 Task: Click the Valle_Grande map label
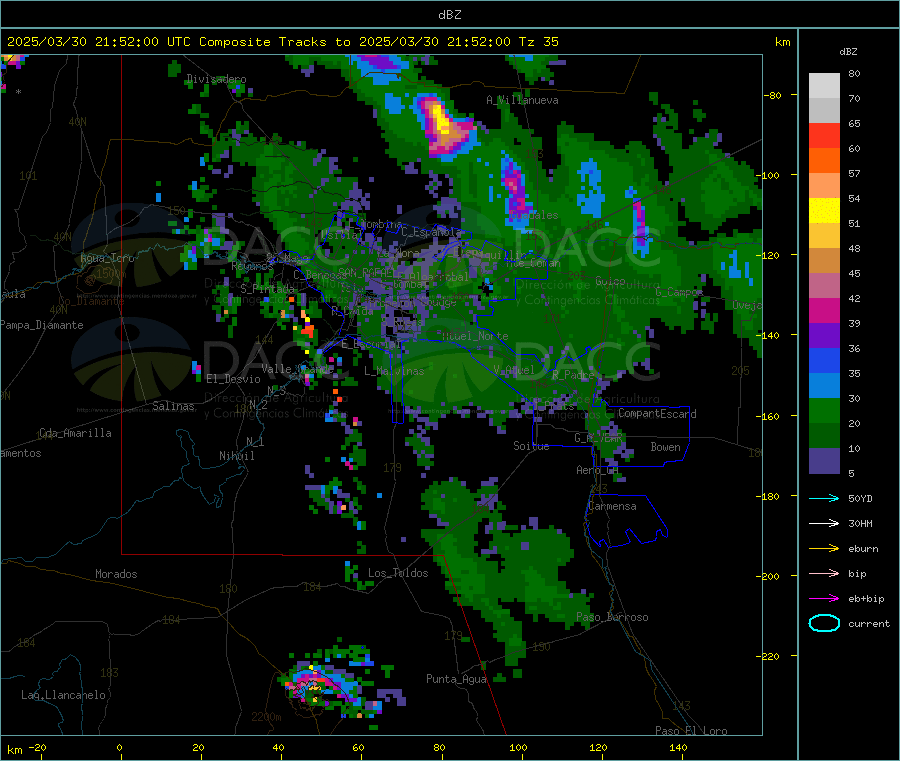(x=297, y=368)
